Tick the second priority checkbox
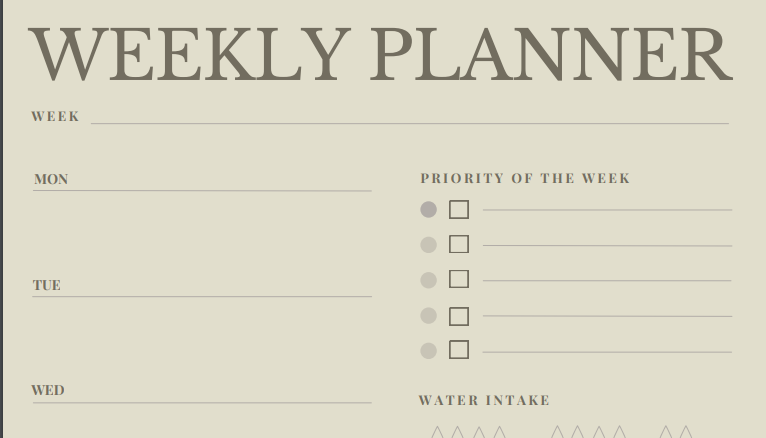Viewport: 766px width, 438px height. [459, 244]
